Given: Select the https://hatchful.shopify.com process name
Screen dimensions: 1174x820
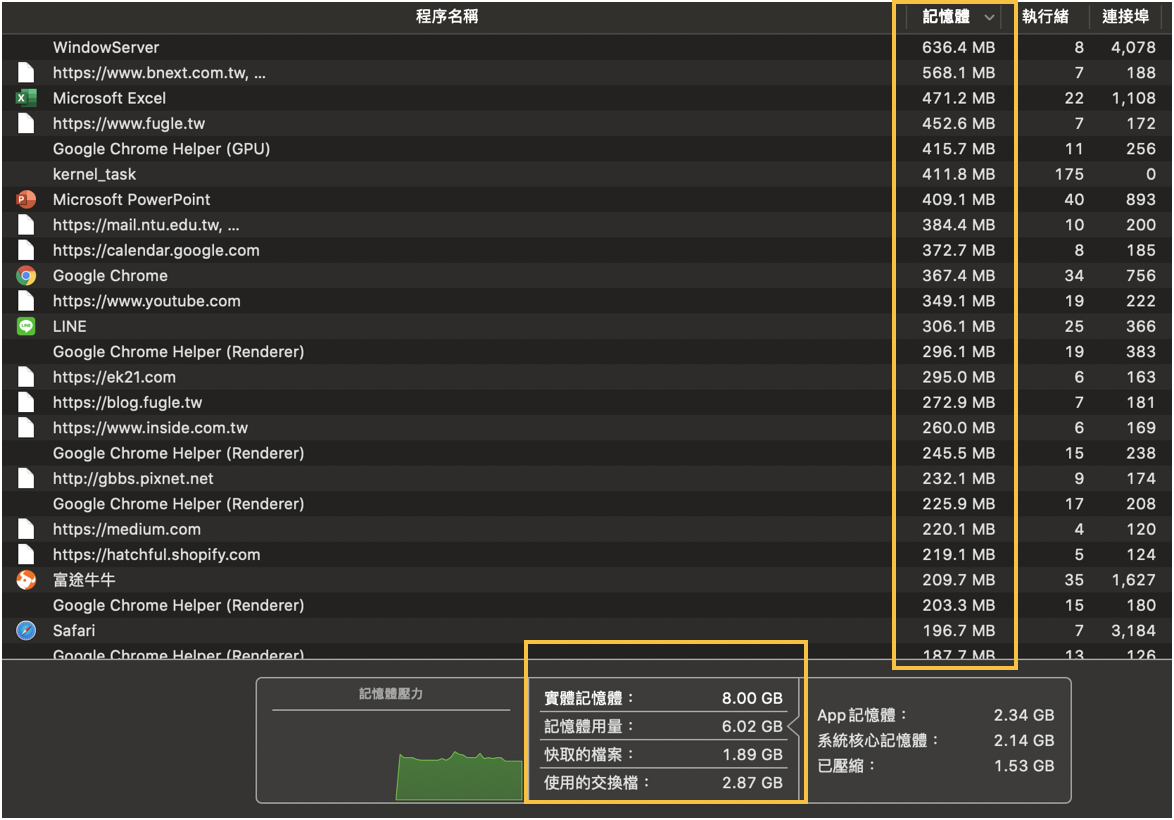Looking at the screenshot, I should (156, 555).
